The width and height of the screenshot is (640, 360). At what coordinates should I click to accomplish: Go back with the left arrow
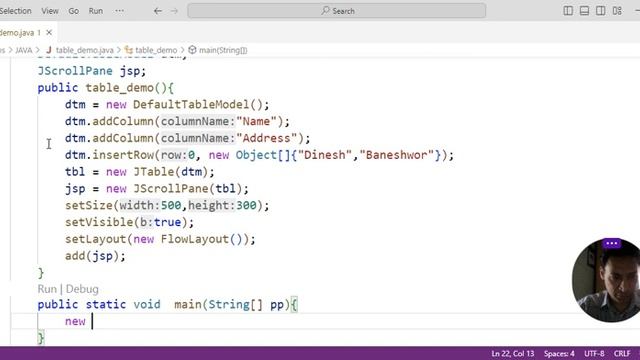pos(158,11)
